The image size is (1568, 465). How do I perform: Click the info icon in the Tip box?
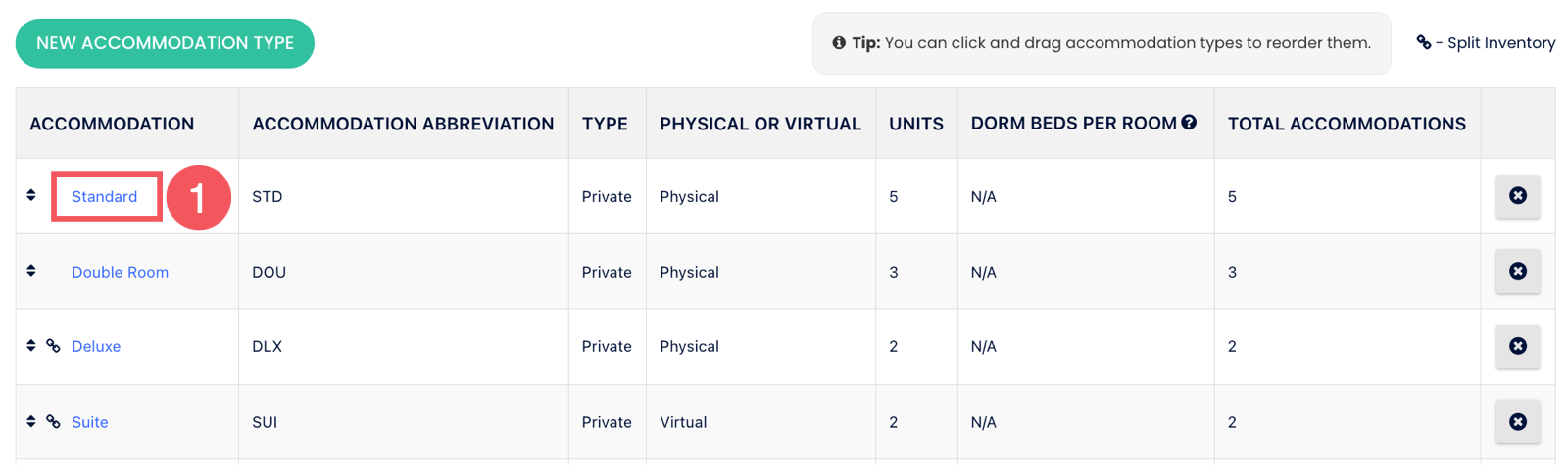[x=839, y=43]
